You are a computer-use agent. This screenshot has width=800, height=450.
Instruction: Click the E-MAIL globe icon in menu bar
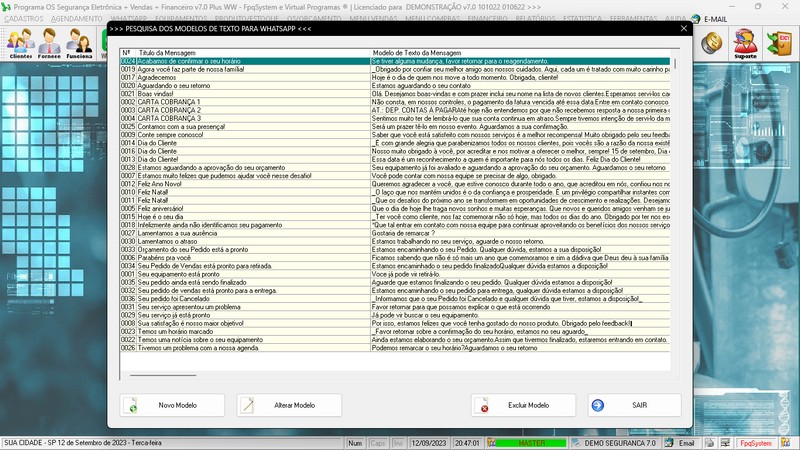tap(696, 19)
